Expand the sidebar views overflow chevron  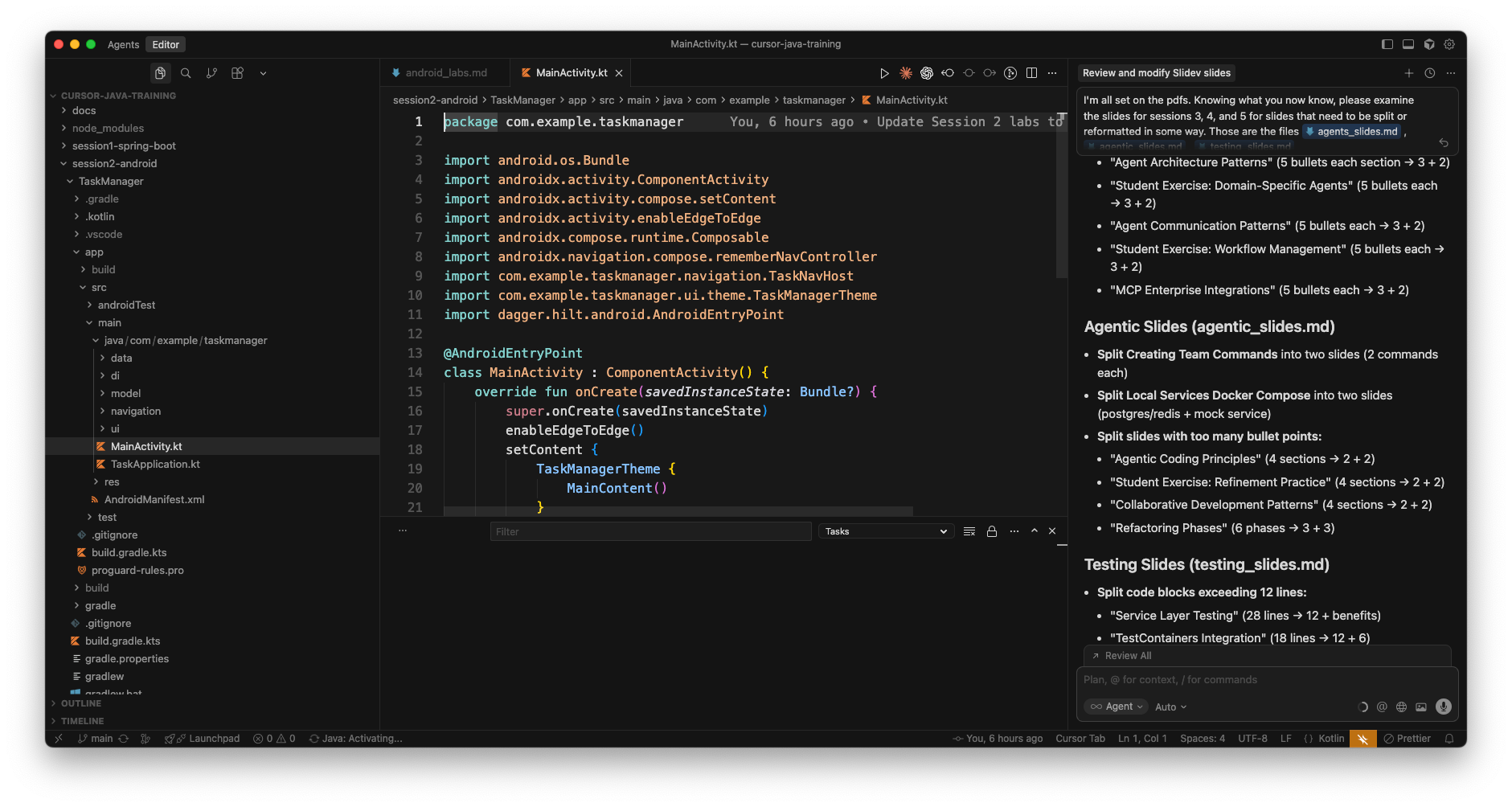point(263,73)
